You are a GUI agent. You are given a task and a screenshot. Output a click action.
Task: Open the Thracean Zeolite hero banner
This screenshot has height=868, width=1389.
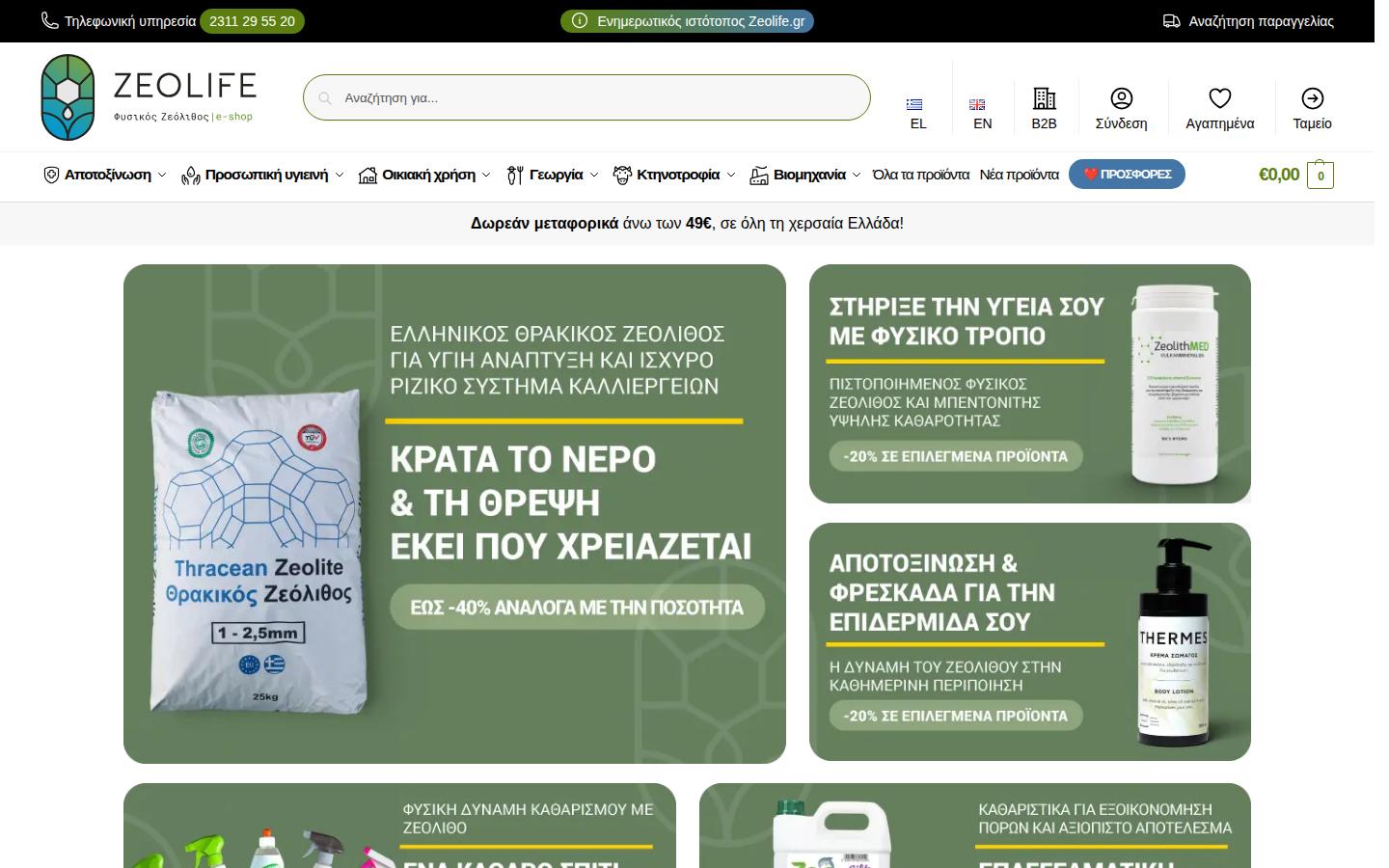454,514
